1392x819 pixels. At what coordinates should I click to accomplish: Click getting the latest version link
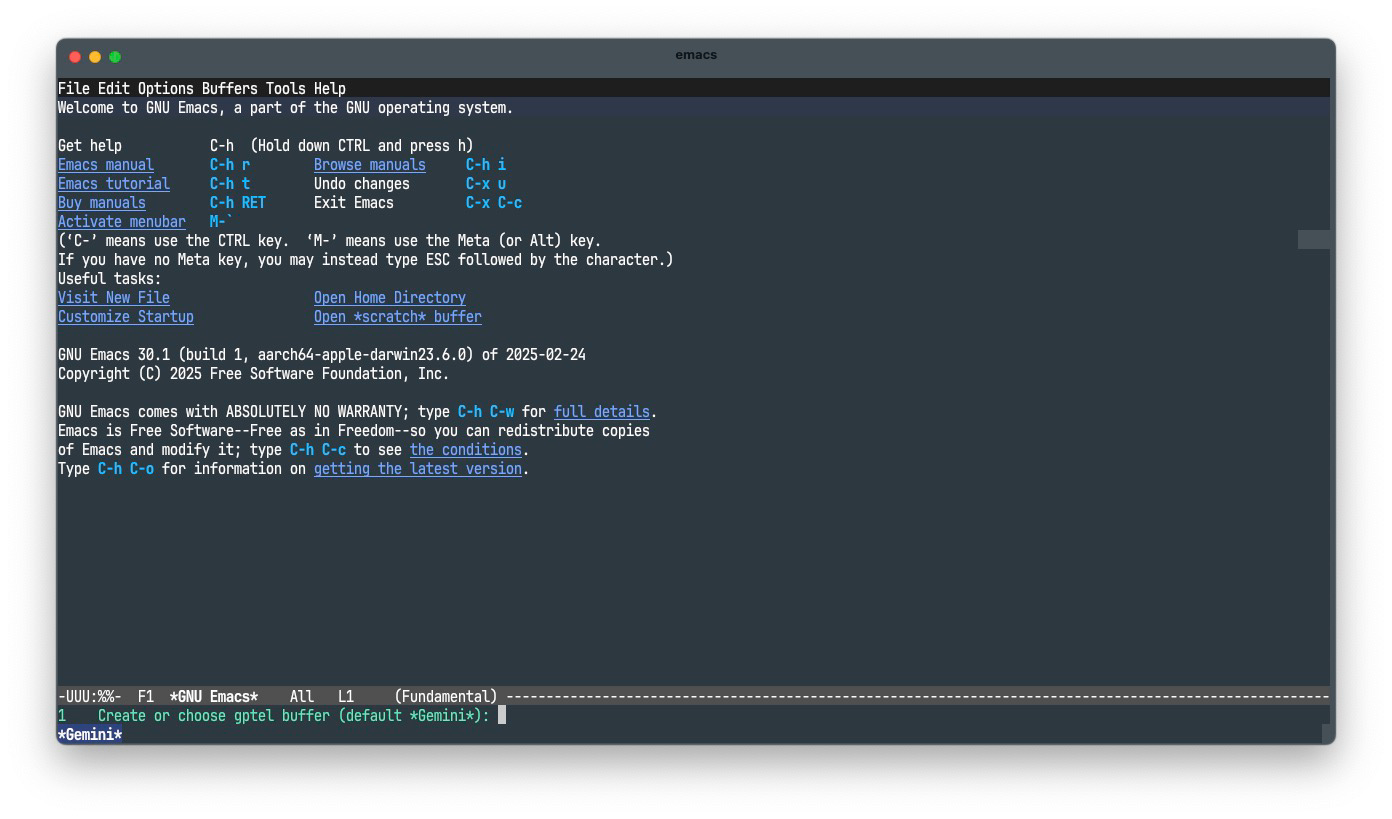pyautogui.click(x=418, y=469)
